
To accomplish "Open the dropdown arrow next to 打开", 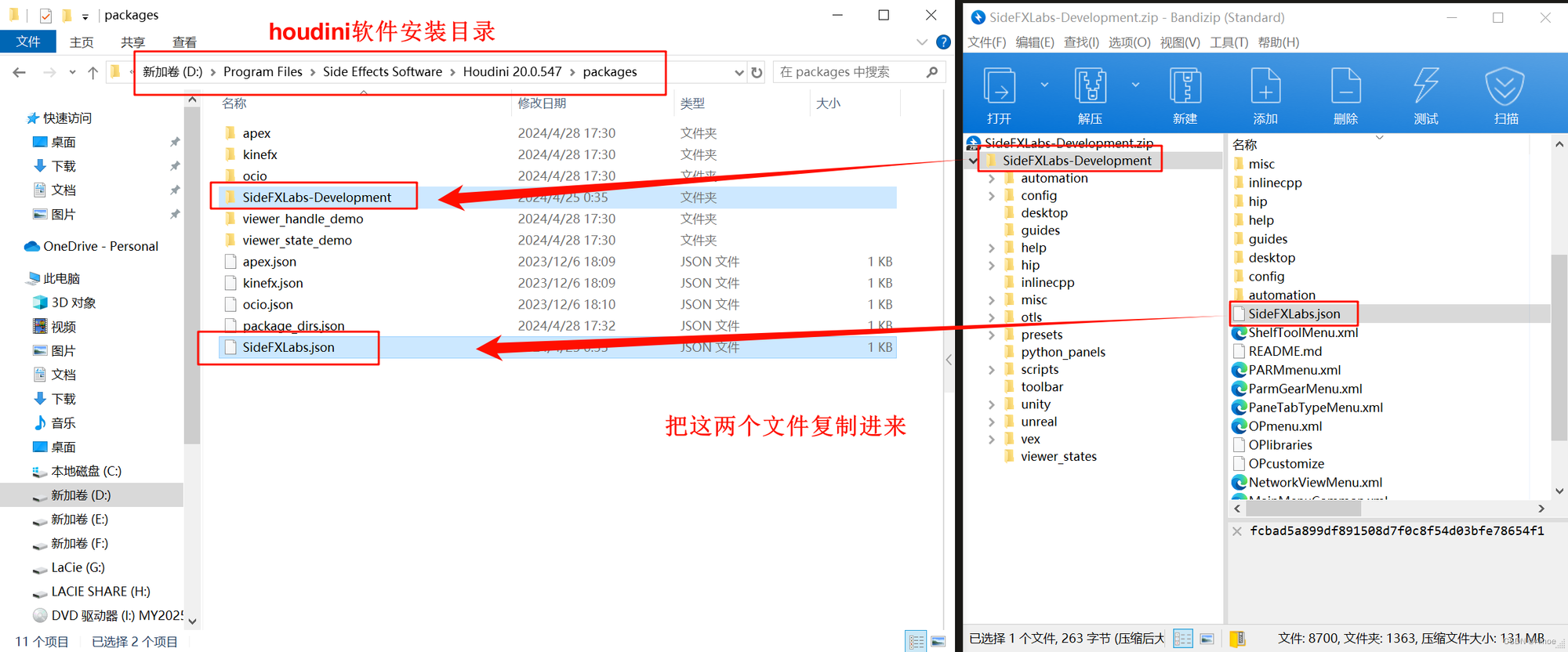I will tap(1045, 85).
